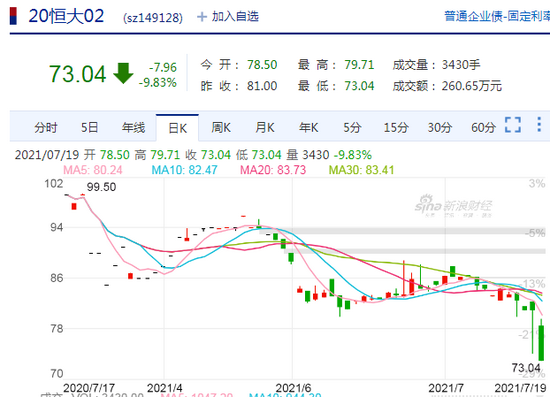Select the 日K chart tab
Screen dimensions: 550x397
tap(177, 128)
